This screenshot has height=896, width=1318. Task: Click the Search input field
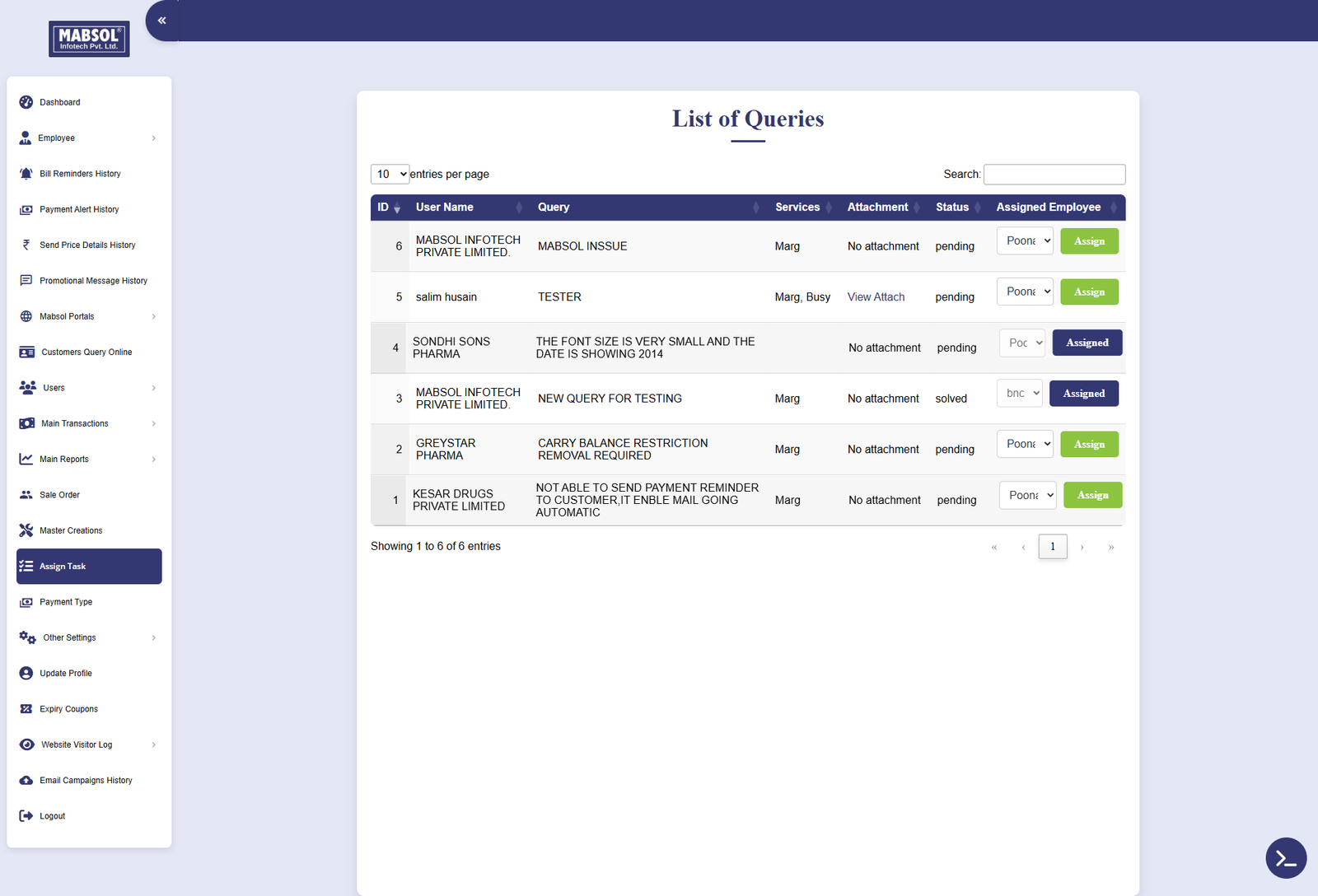[x=1054, y=175]
